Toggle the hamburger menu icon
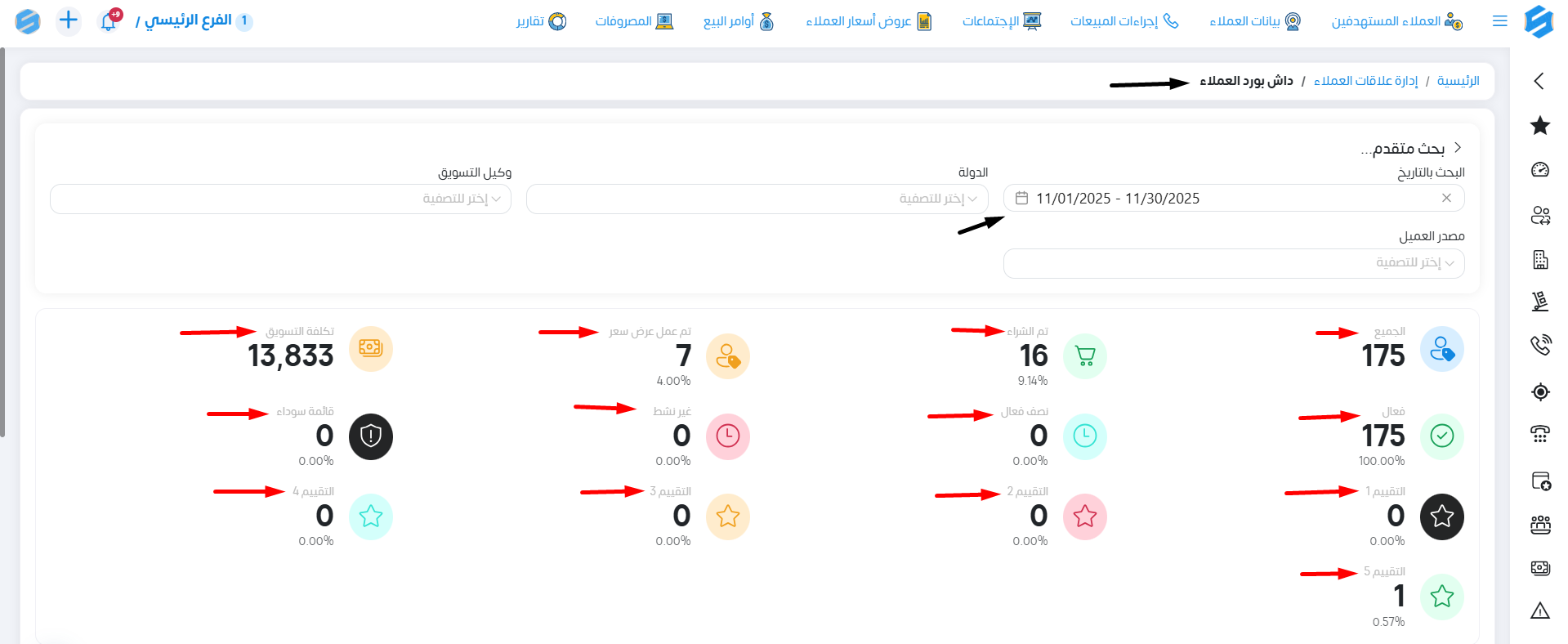The image size is (1568, 644). pos(1499,21)
